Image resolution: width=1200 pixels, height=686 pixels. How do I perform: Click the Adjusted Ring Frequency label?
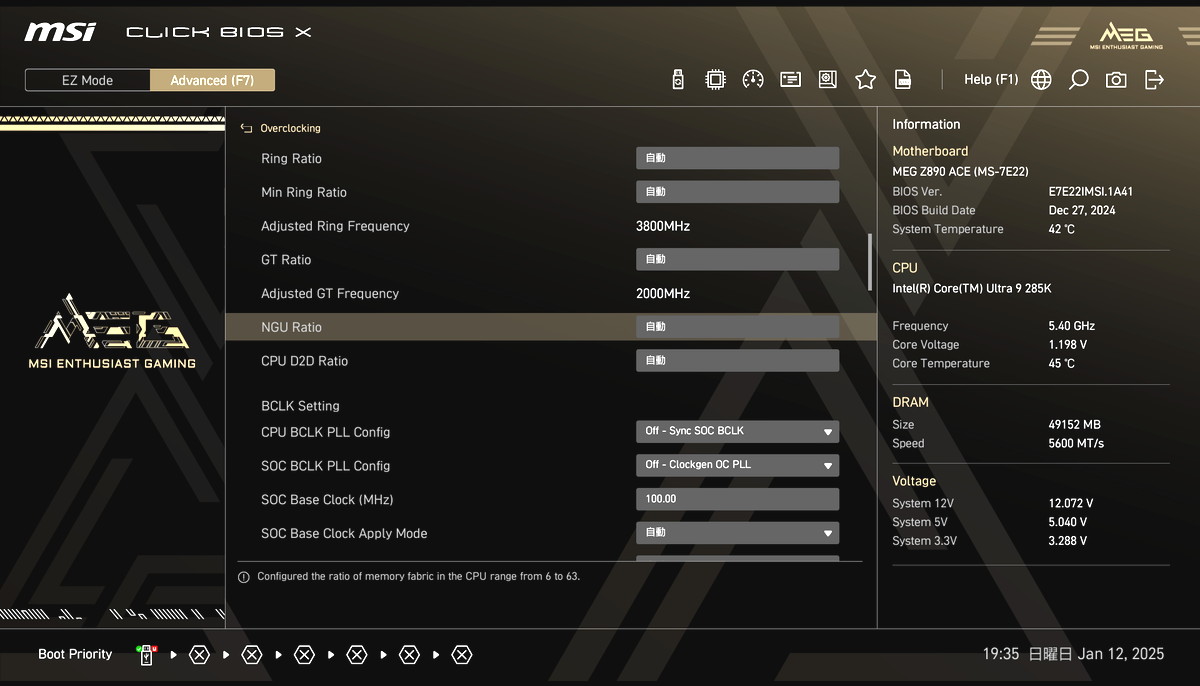click(335, 226)
